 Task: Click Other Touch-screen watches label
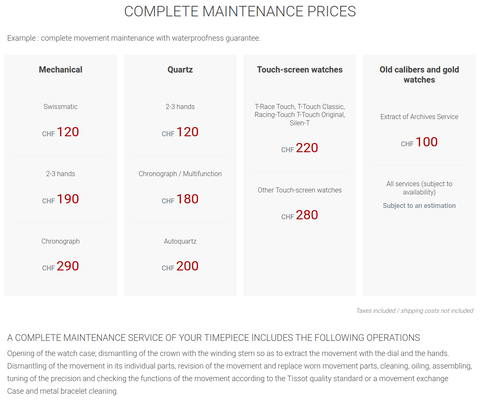pyautogui.click(x=300, y=190)
